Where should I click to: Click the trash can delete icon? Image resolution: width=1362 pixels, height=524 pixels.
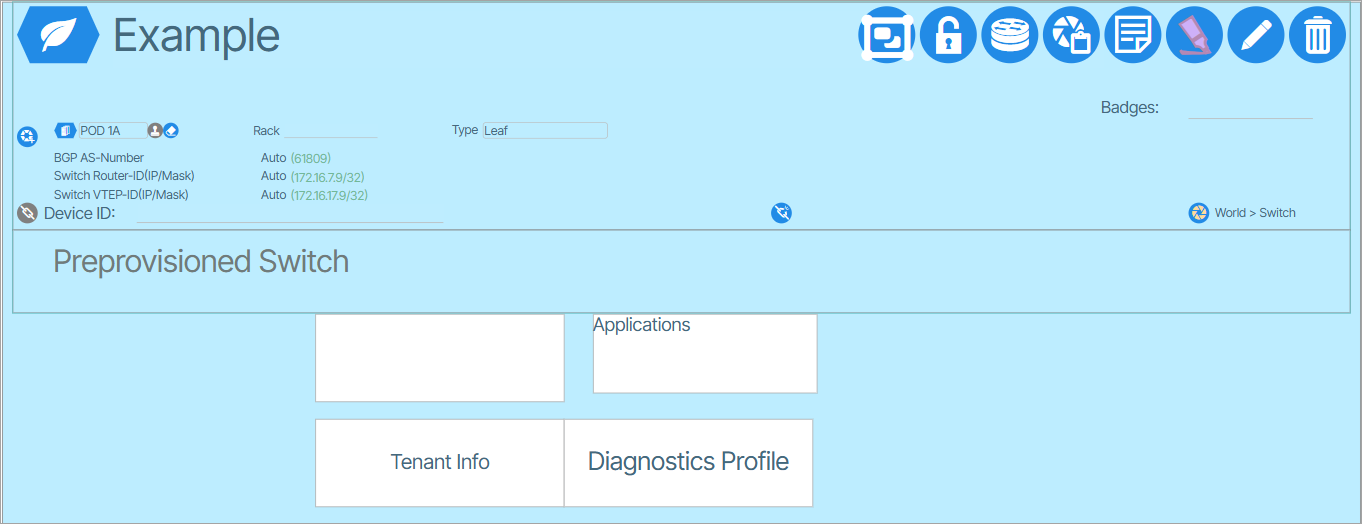(x=1318, y=36)
